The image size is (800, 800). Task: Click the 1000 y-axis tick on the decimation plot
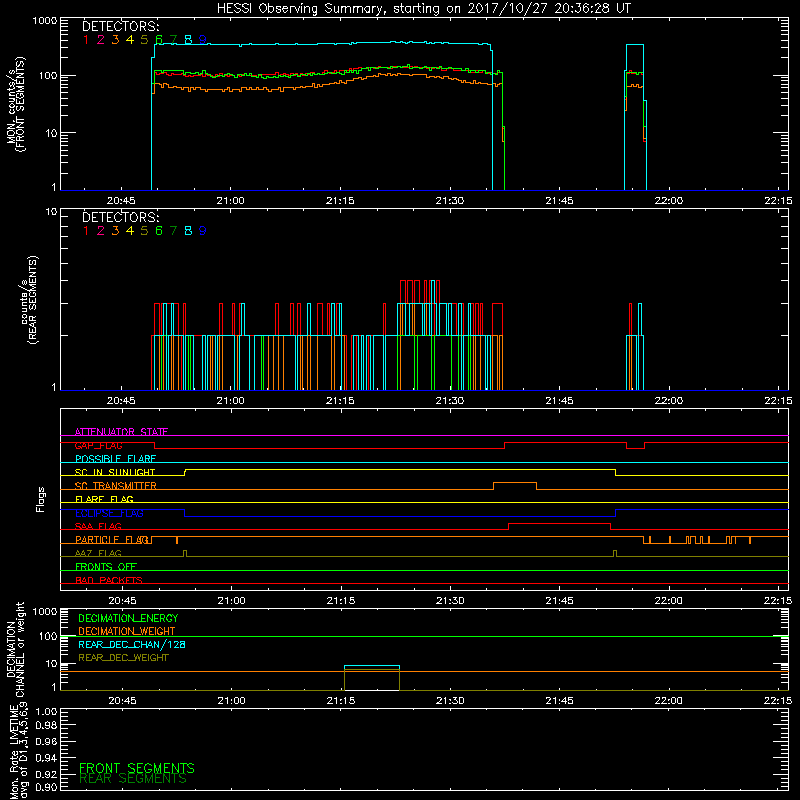click(45, 611)
